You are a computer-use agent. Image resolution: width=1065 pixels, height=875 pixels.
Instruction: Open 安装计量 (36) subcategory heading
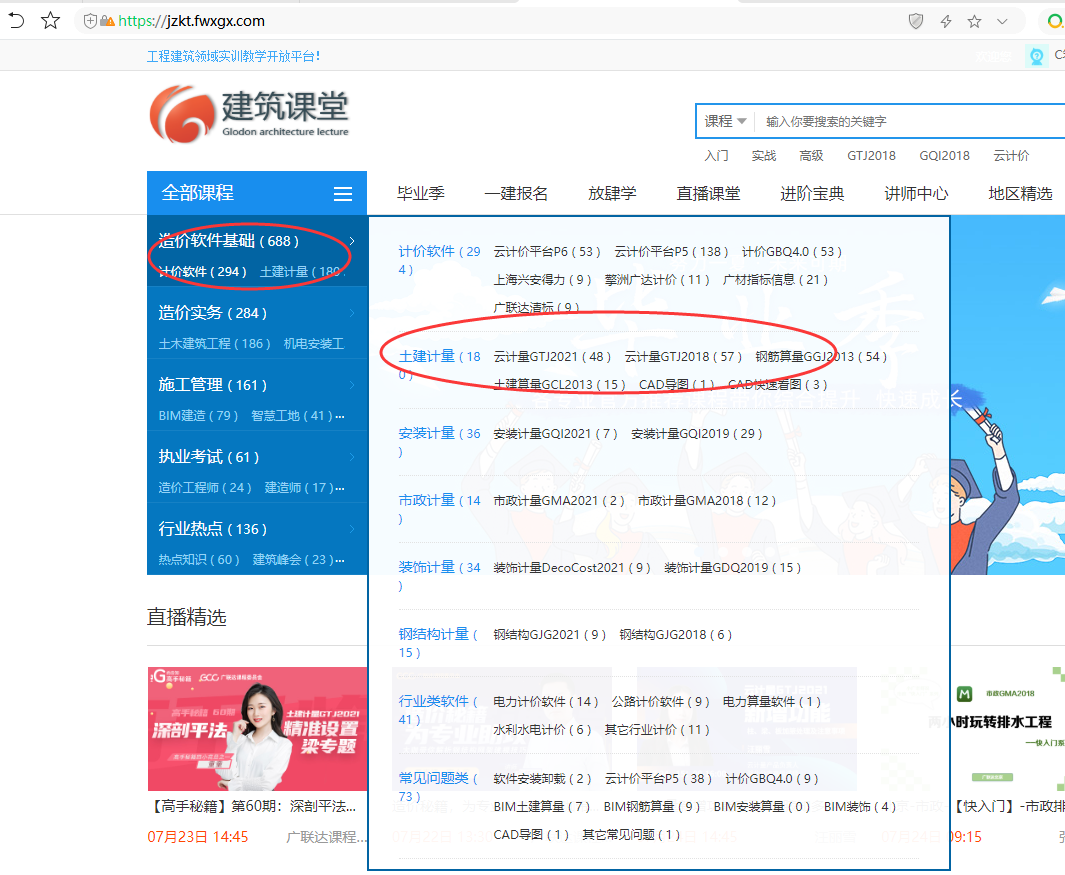439,442
